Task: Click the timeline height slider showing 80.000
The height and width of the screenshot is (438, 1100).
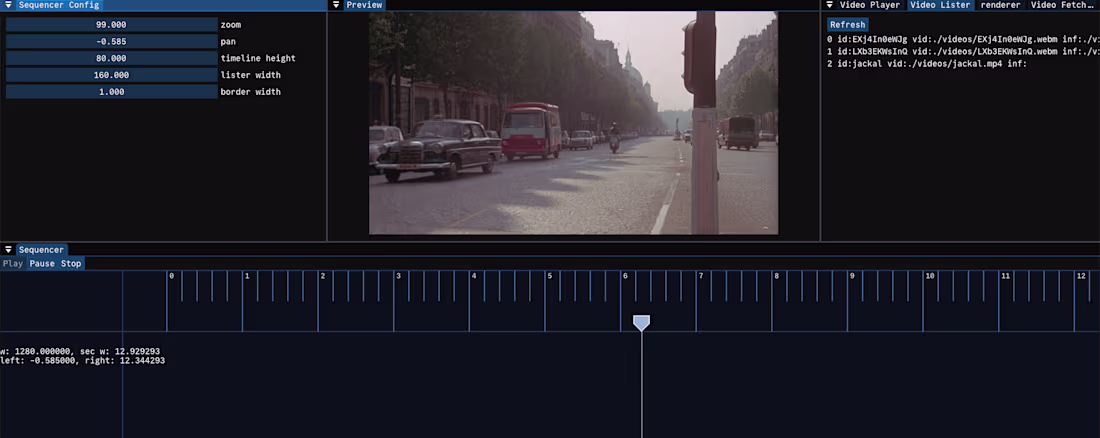Action: coord(112,58)
